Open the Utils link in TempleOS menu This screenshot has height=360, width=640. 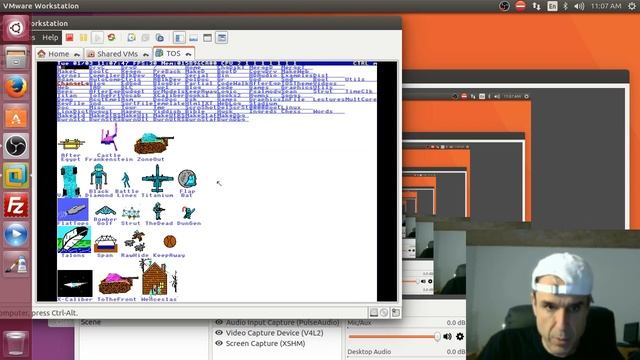pyautogui.click(x=355, y=79)
